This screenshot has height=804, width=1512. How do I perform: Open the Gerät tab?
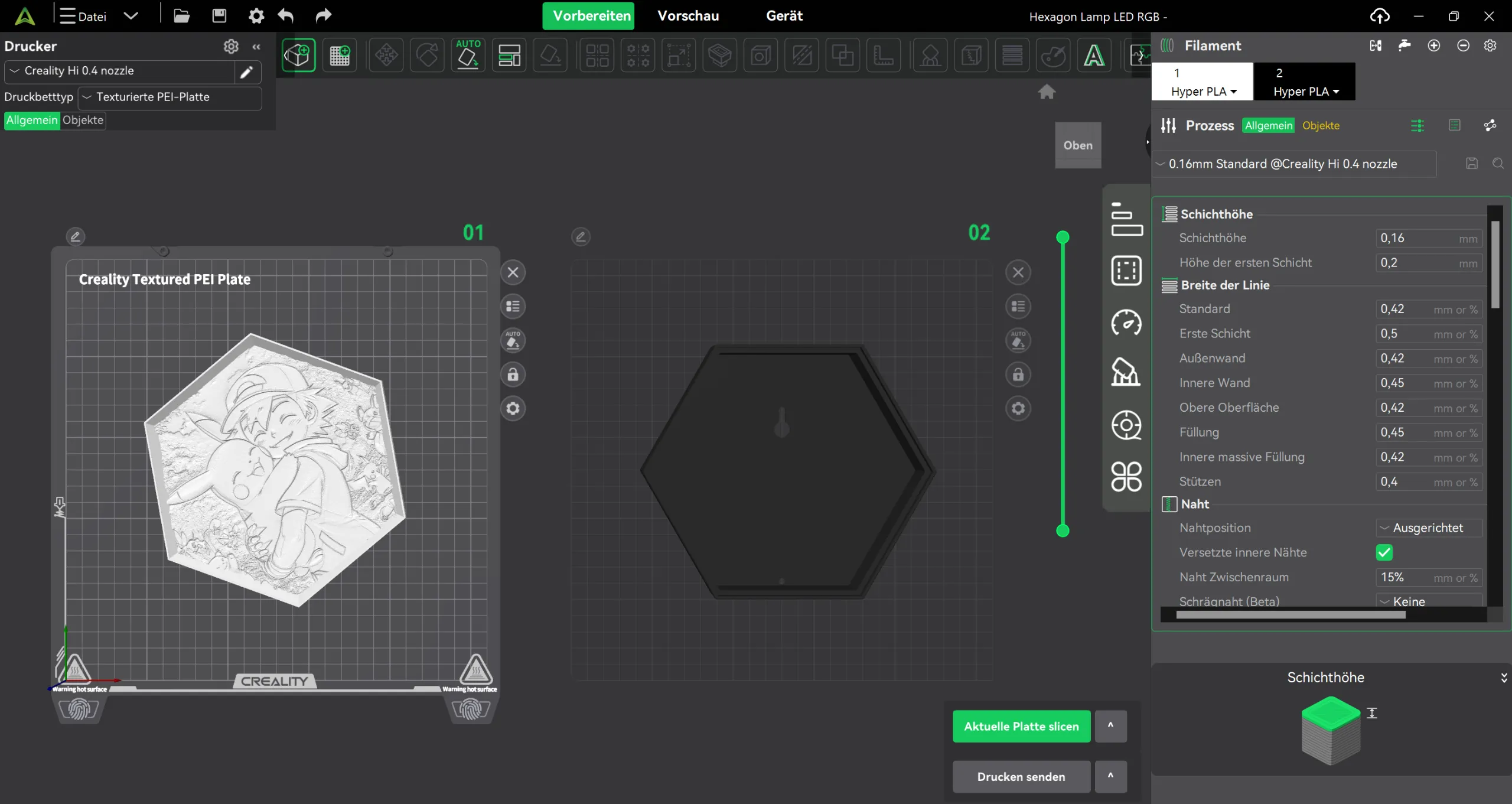784,16
